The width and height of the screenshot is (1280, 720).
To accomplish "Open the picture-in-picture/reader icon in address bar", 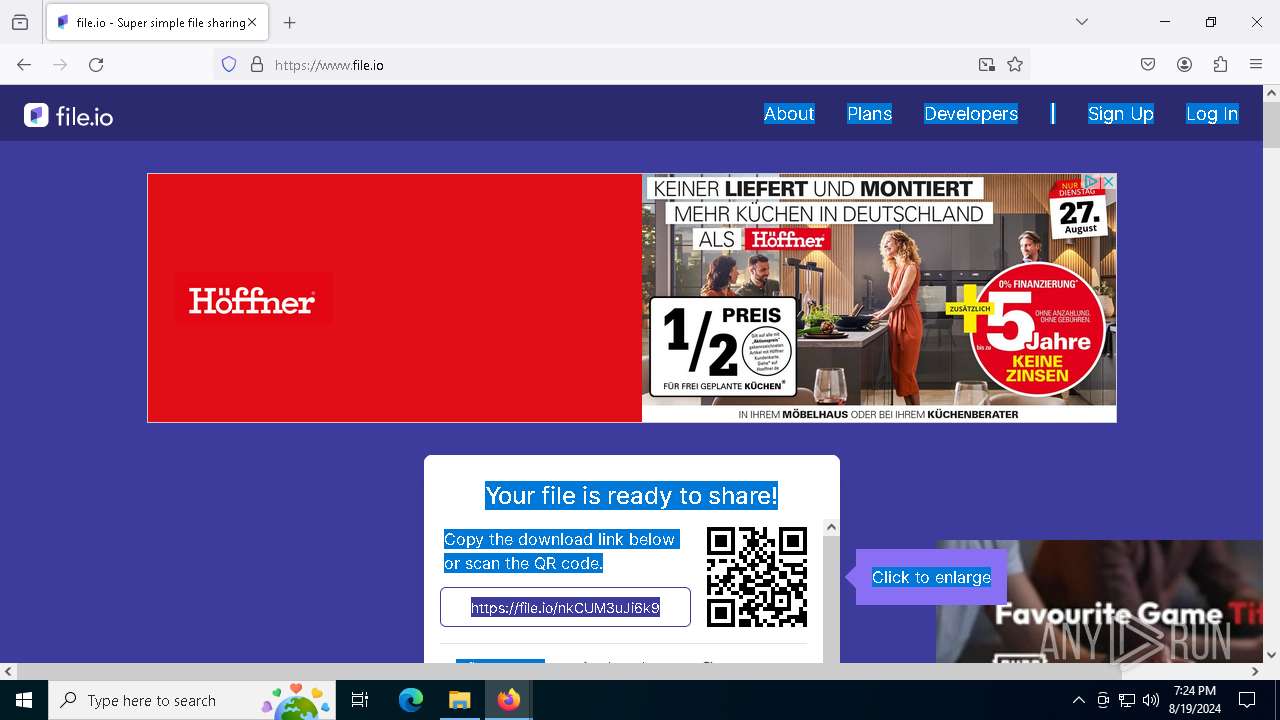I will [x=987, y=65].
